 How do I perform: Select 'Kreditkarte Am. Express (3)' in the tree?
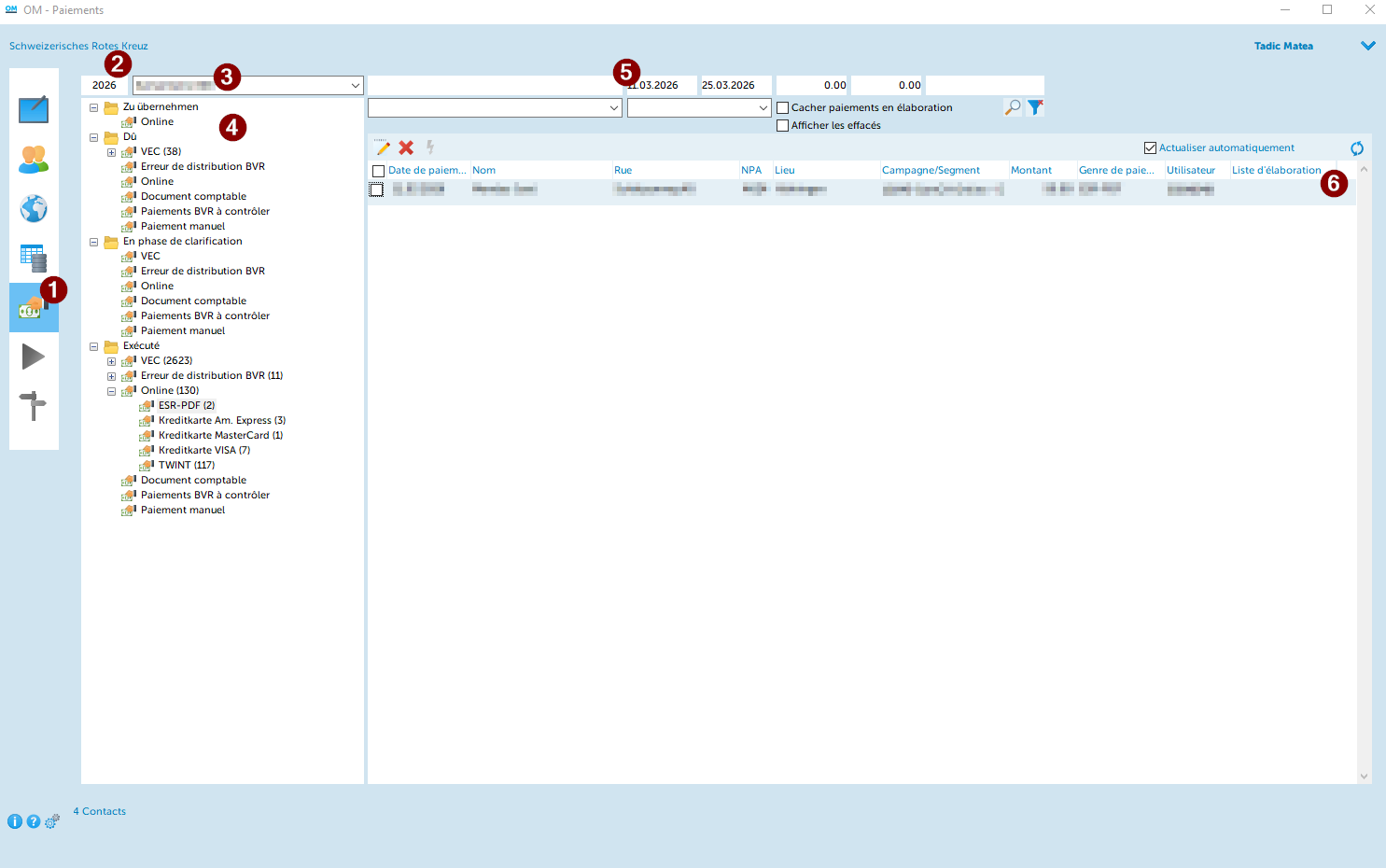click(222, 420)
